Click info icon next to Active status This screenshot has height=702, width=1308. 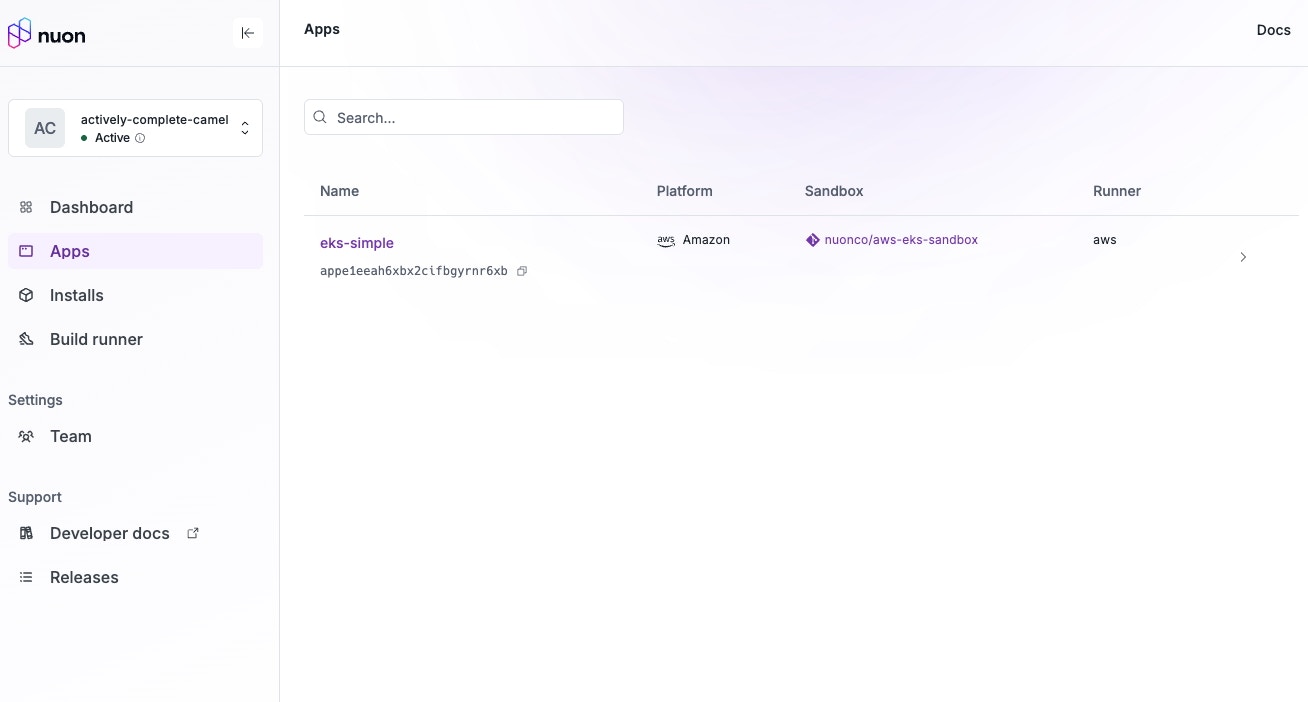tap(140, 138)
